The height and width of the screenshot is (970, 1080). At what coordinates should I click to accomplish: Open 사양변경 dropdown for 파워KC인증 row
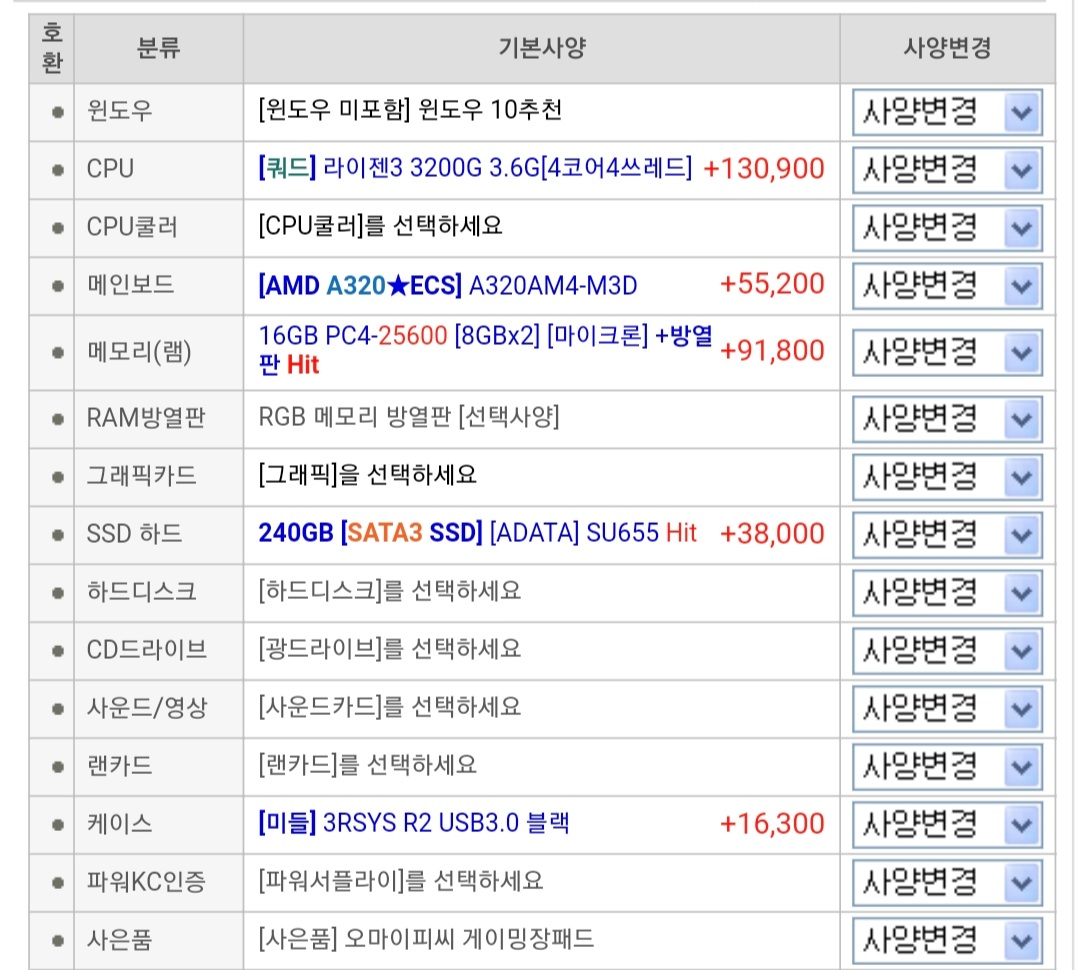point(947,882)
